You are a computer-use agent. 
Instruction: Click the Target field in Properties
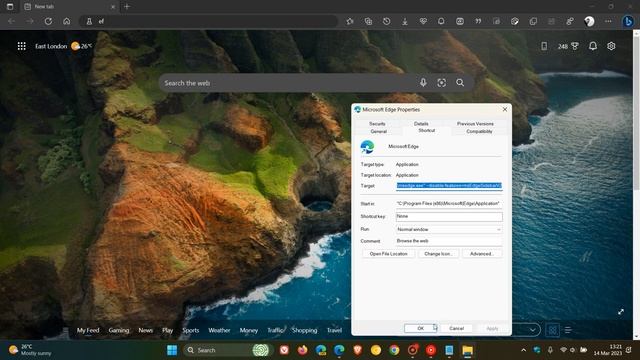click(x=449, y=186)
